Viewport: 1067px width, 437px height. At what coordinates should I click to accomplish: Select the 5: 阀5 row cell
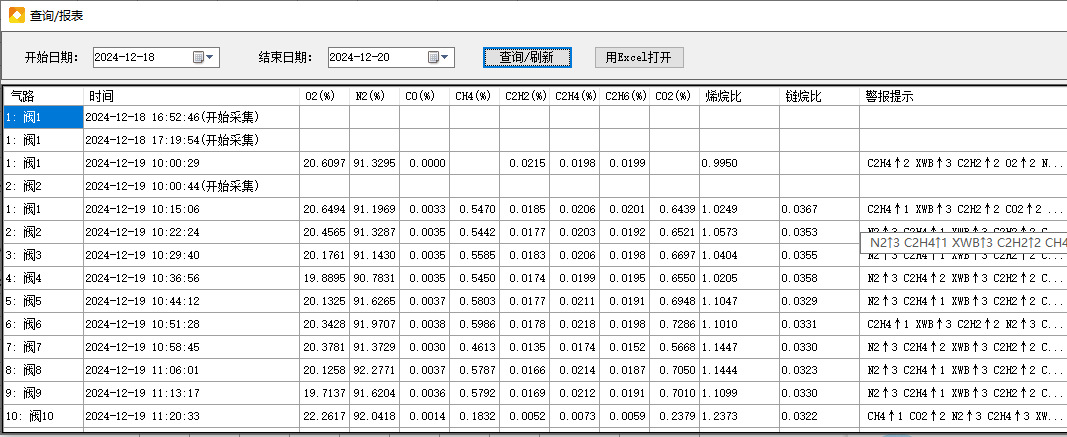pos(44,301)
